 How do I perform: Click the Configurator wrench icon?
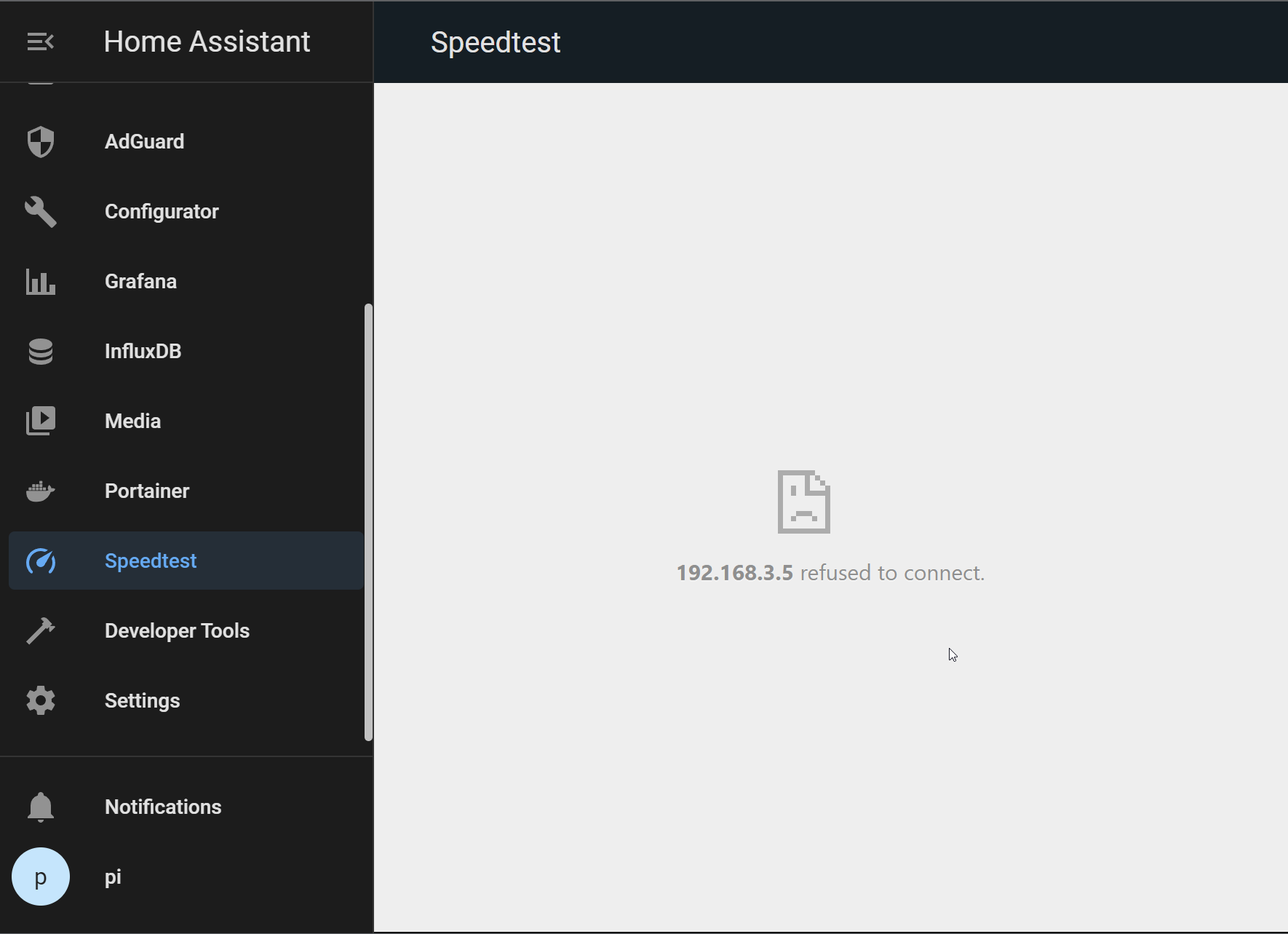point(41,211)
